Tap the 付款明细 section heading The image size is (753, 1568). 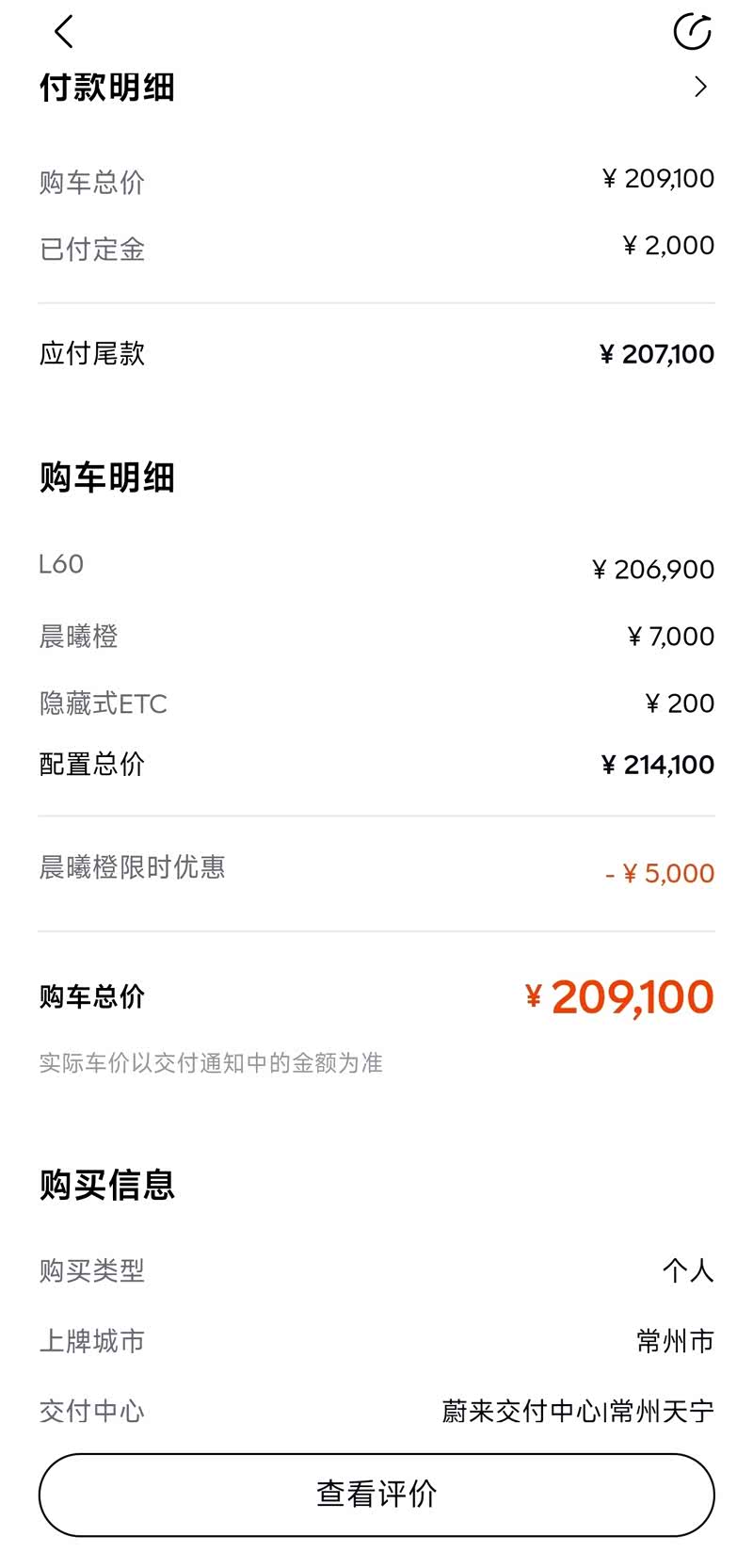pyautogui.click(x=107, y=88)
